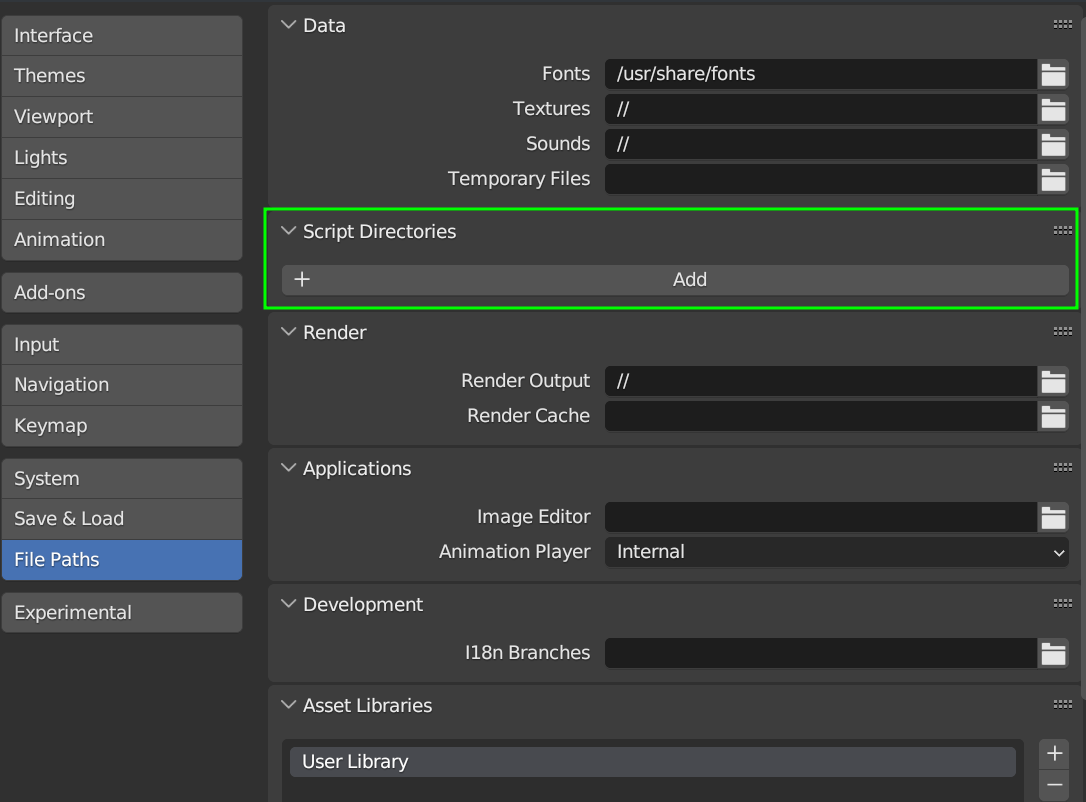Click folder icon beside Sounds field
The image size is (1086, 802).
pos(1053,144)
